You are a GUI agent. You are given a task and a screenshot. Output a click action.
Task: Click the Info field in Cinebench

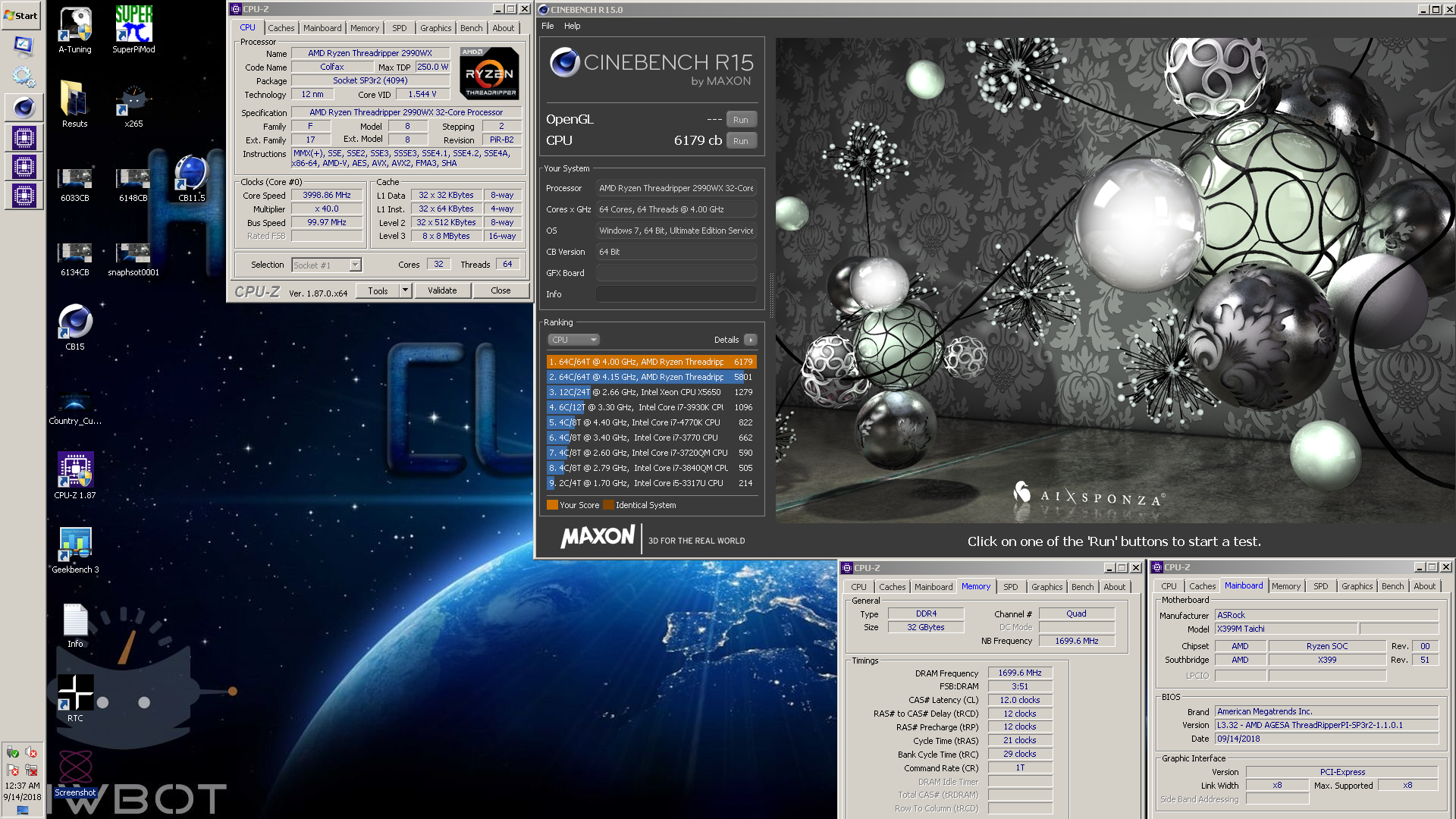click(676, 294)
